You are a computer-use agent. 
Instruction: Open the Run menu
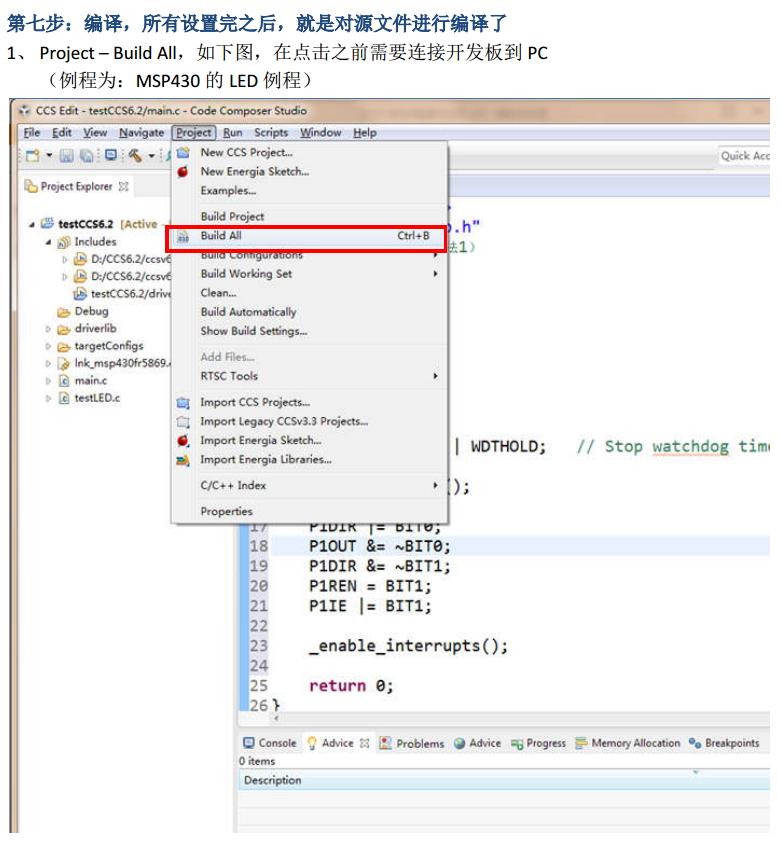233,132
